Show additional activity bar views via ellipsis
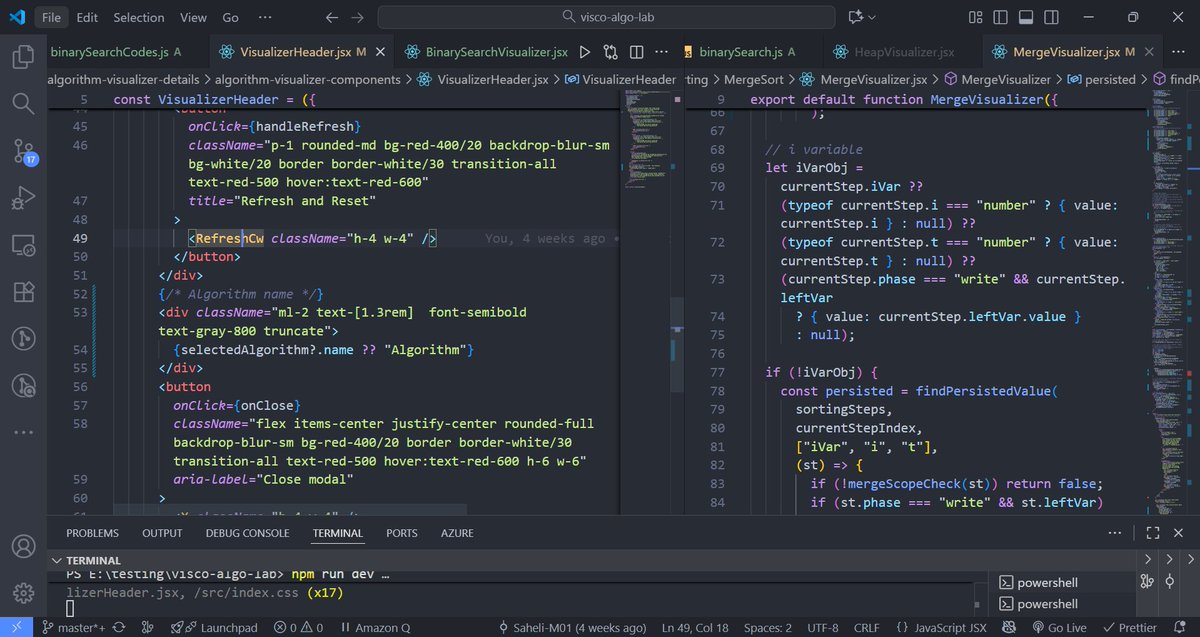Viewport: 1200px width, 637px height. (x=23, y=432)
